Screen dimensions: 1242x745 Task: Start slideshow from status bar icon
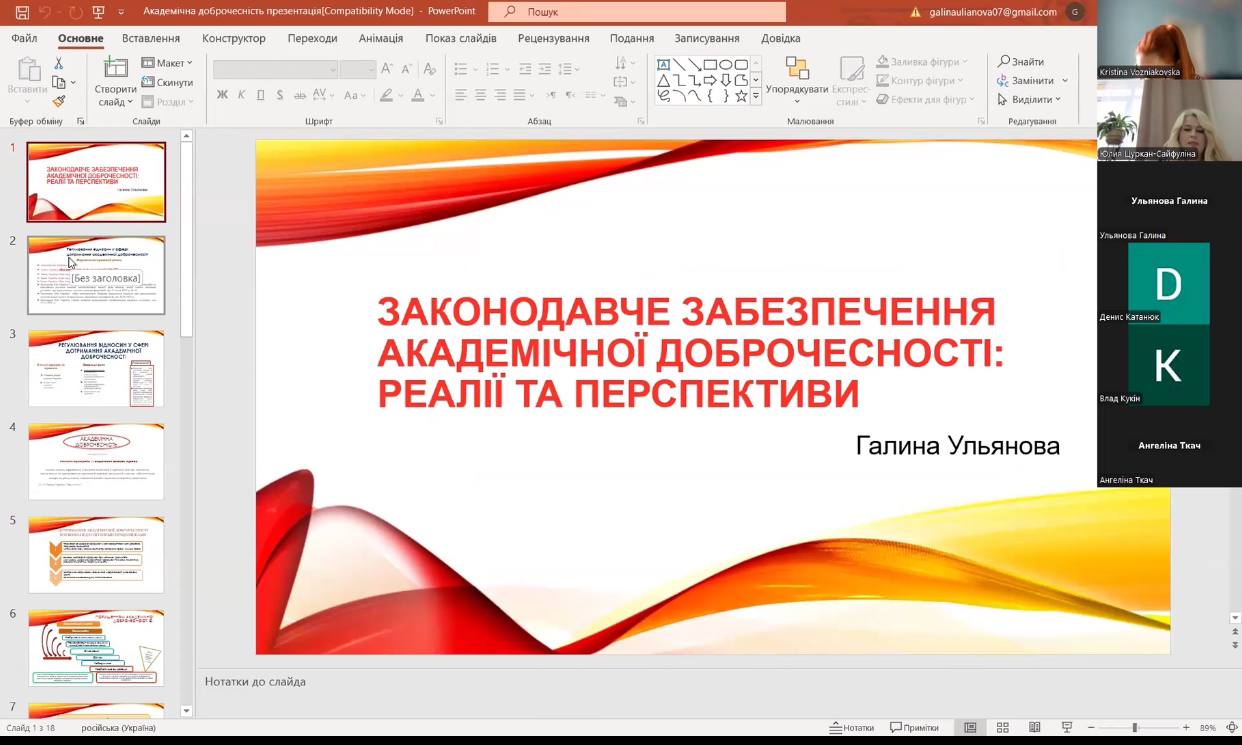tap(1066, 727)
